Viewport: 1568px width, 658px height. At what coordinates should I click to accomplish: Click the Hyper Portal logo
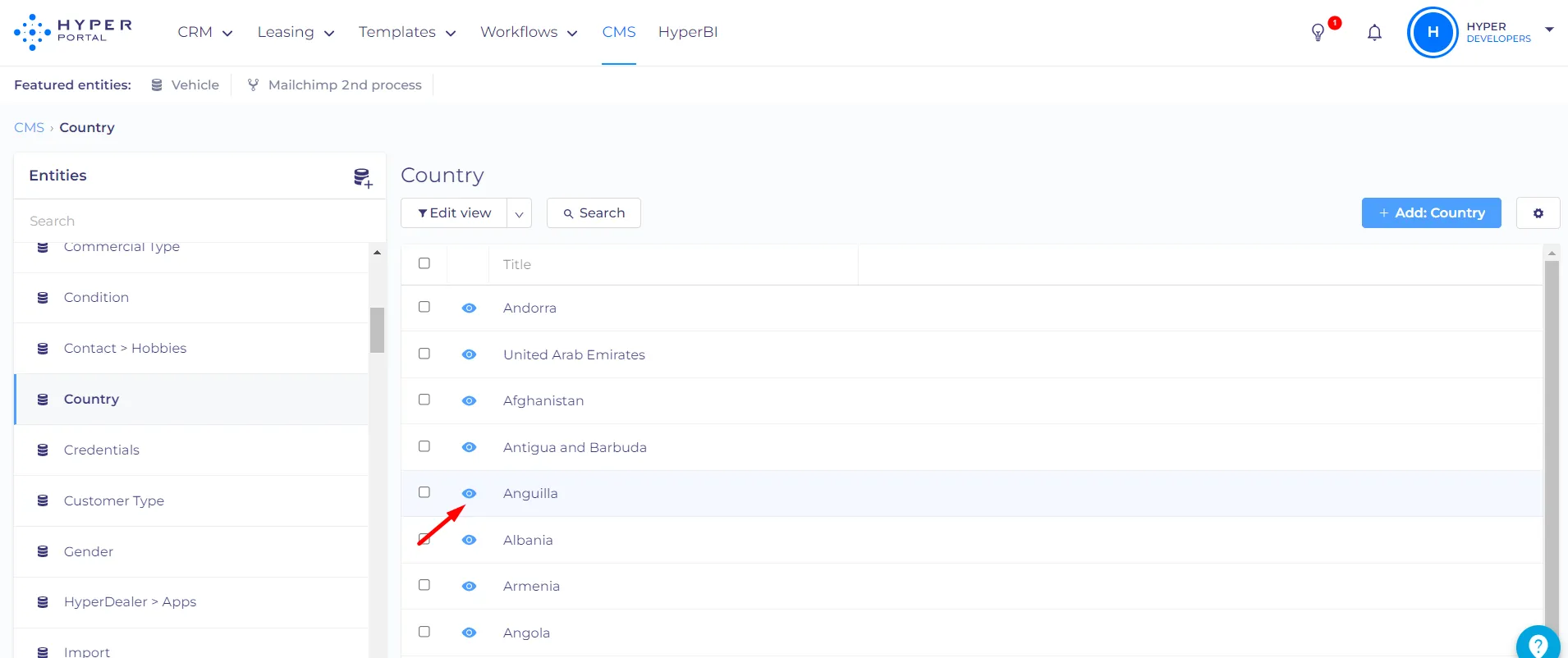click(73, 32)
